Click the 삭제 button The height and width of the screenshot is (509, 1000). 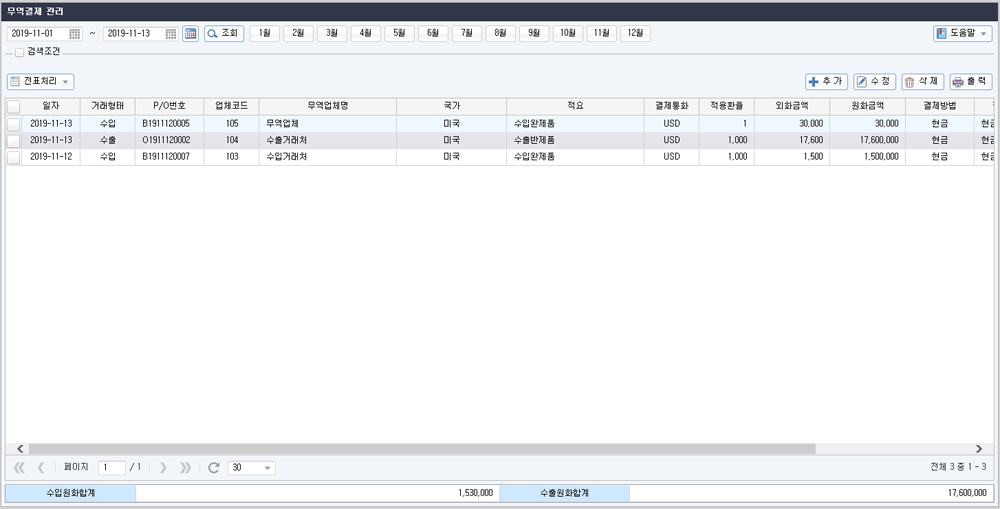pos(923,82)
